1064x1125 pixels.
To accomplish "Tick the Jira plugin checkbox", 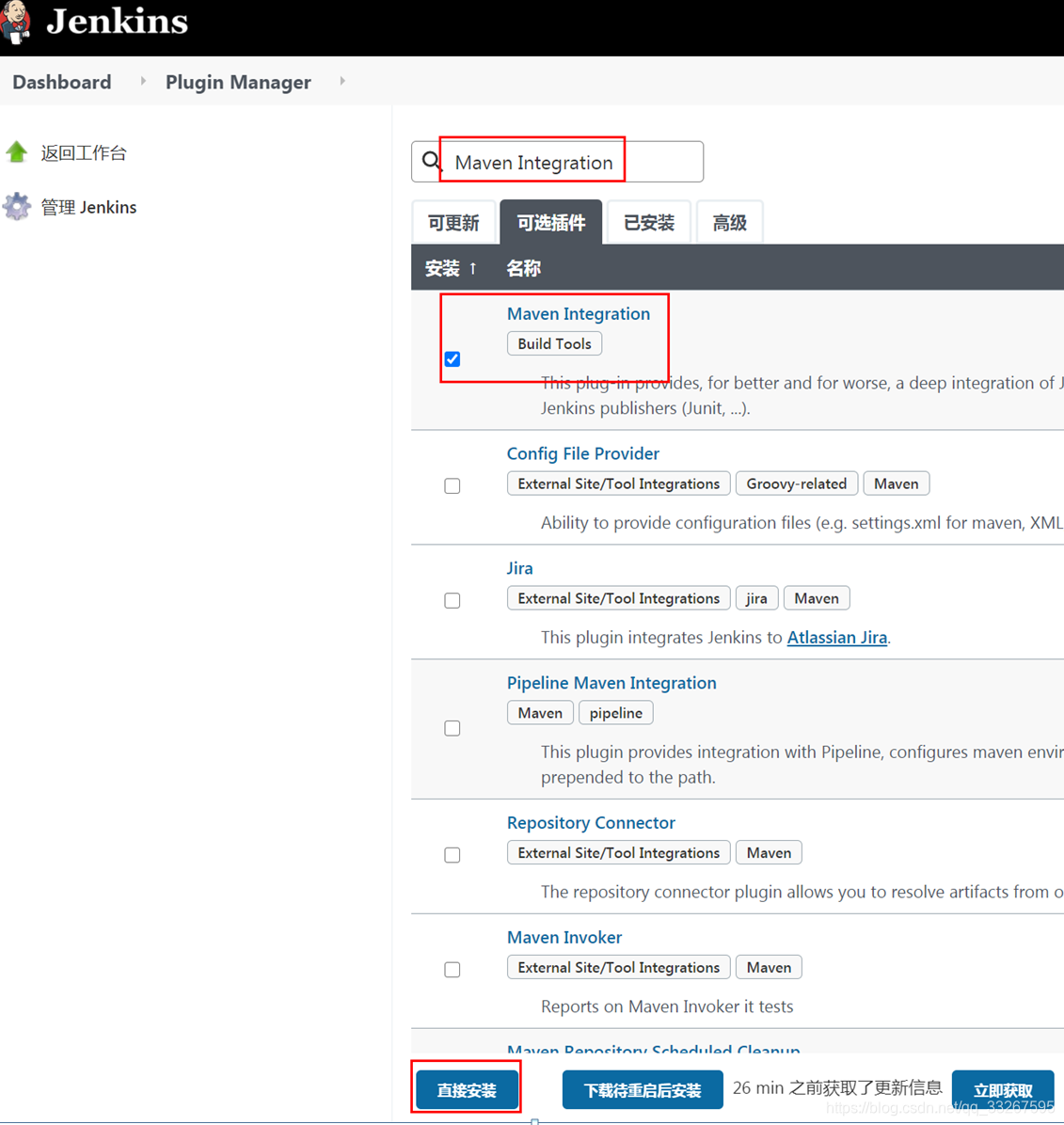I will [452, 600].
